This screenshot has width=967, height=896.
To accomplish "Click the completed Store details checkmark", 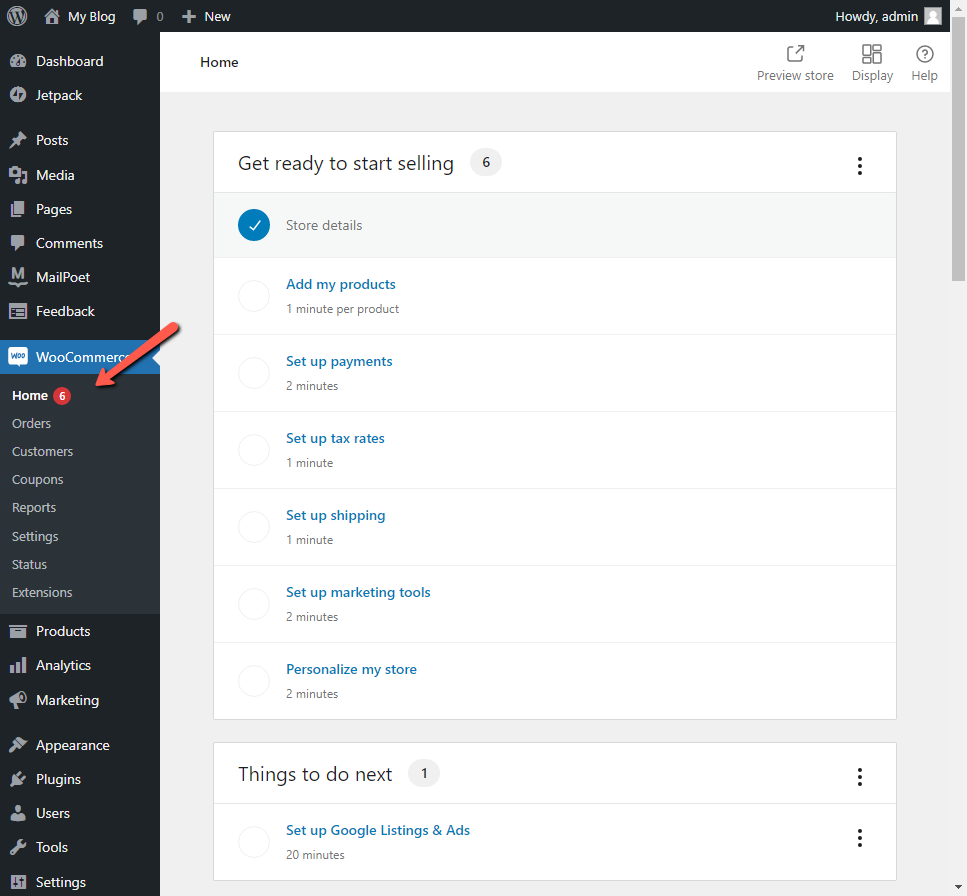I will 254,225.
